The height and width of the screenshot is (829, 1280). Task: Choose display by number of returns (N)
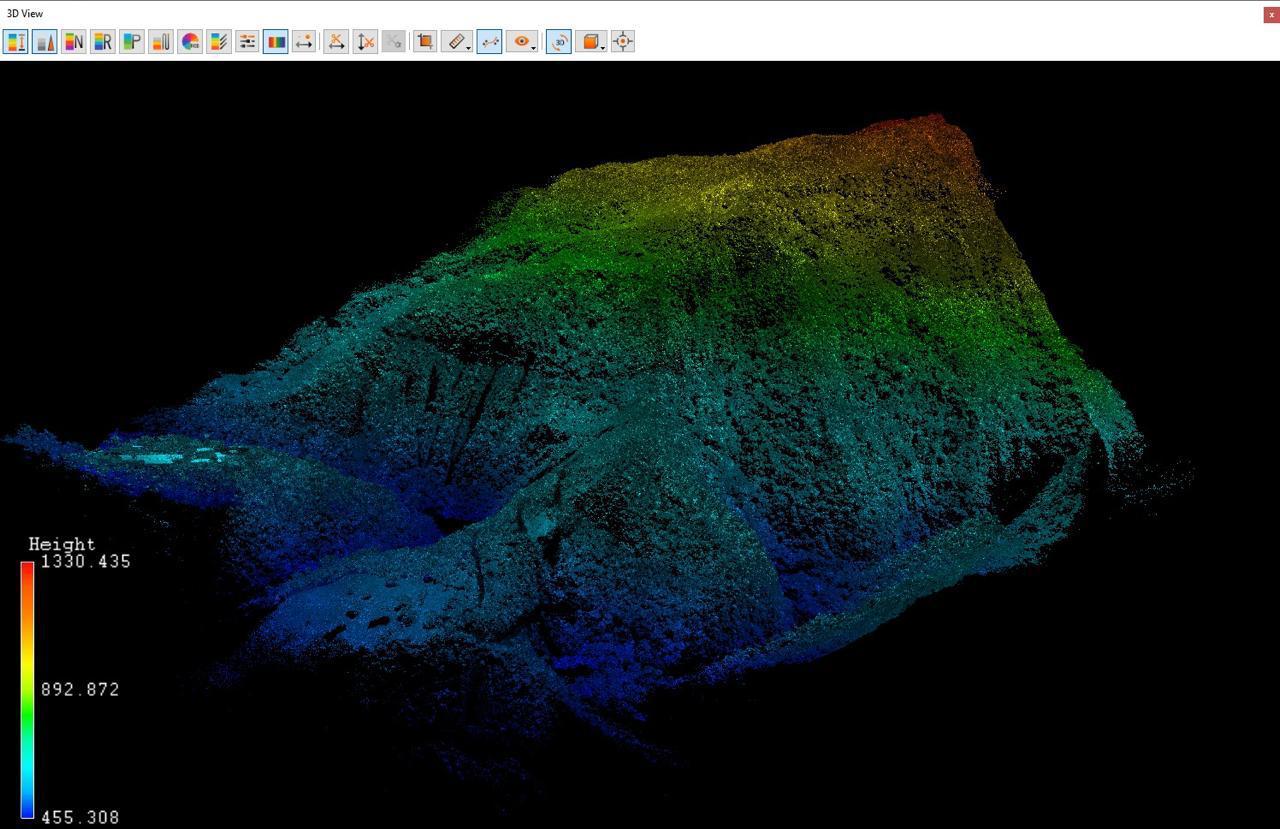click(74, 41)
